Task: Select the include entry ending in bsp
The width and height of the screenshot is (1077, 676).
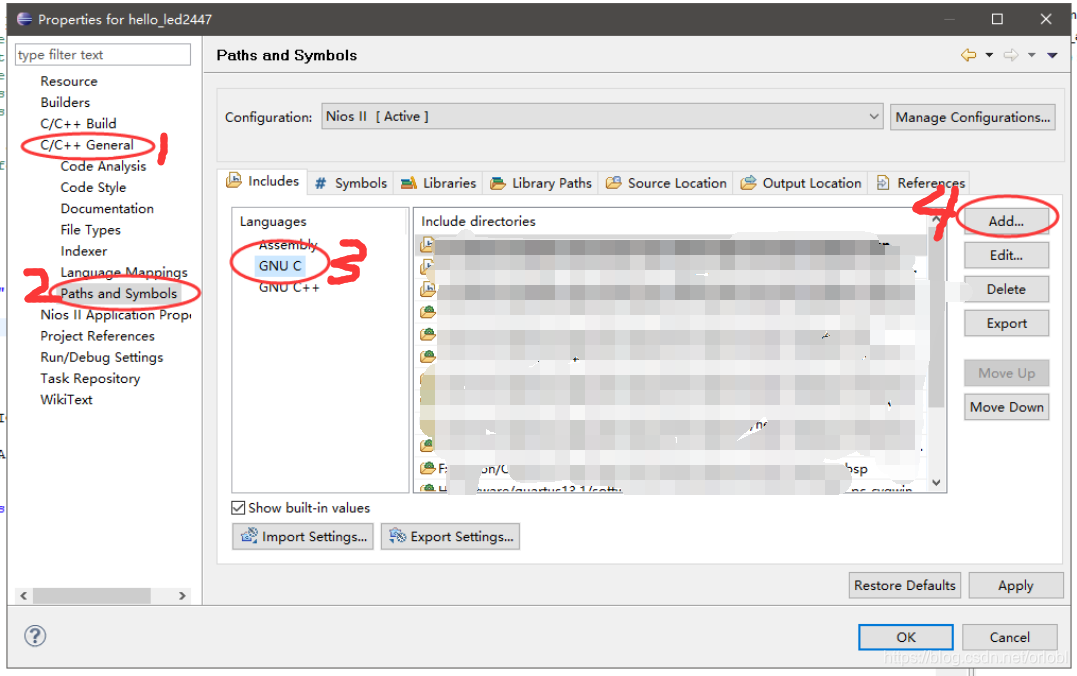Action: (670, 469)
